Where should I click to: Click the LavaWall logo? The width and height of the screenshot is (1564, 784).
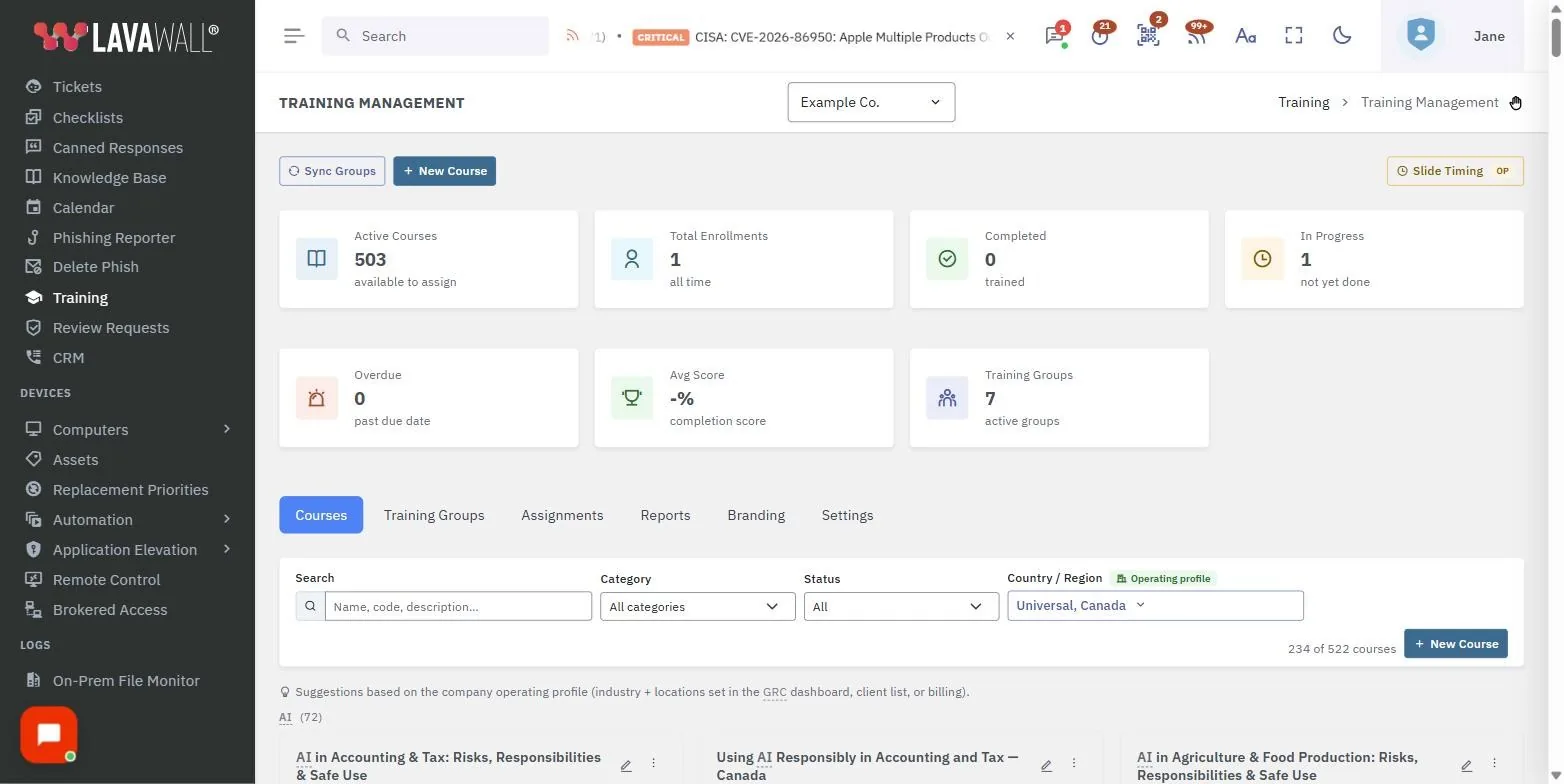126,37
